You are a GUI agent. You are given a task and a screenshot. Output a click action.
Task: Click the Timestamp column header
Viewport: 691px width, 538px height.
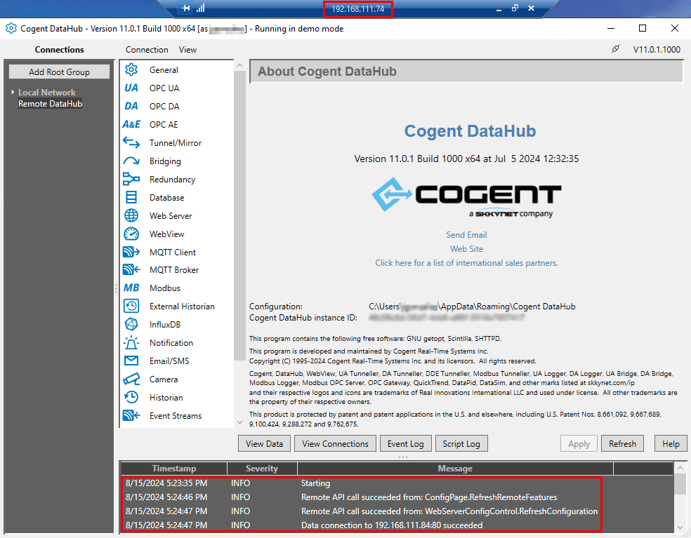(174, 468)
